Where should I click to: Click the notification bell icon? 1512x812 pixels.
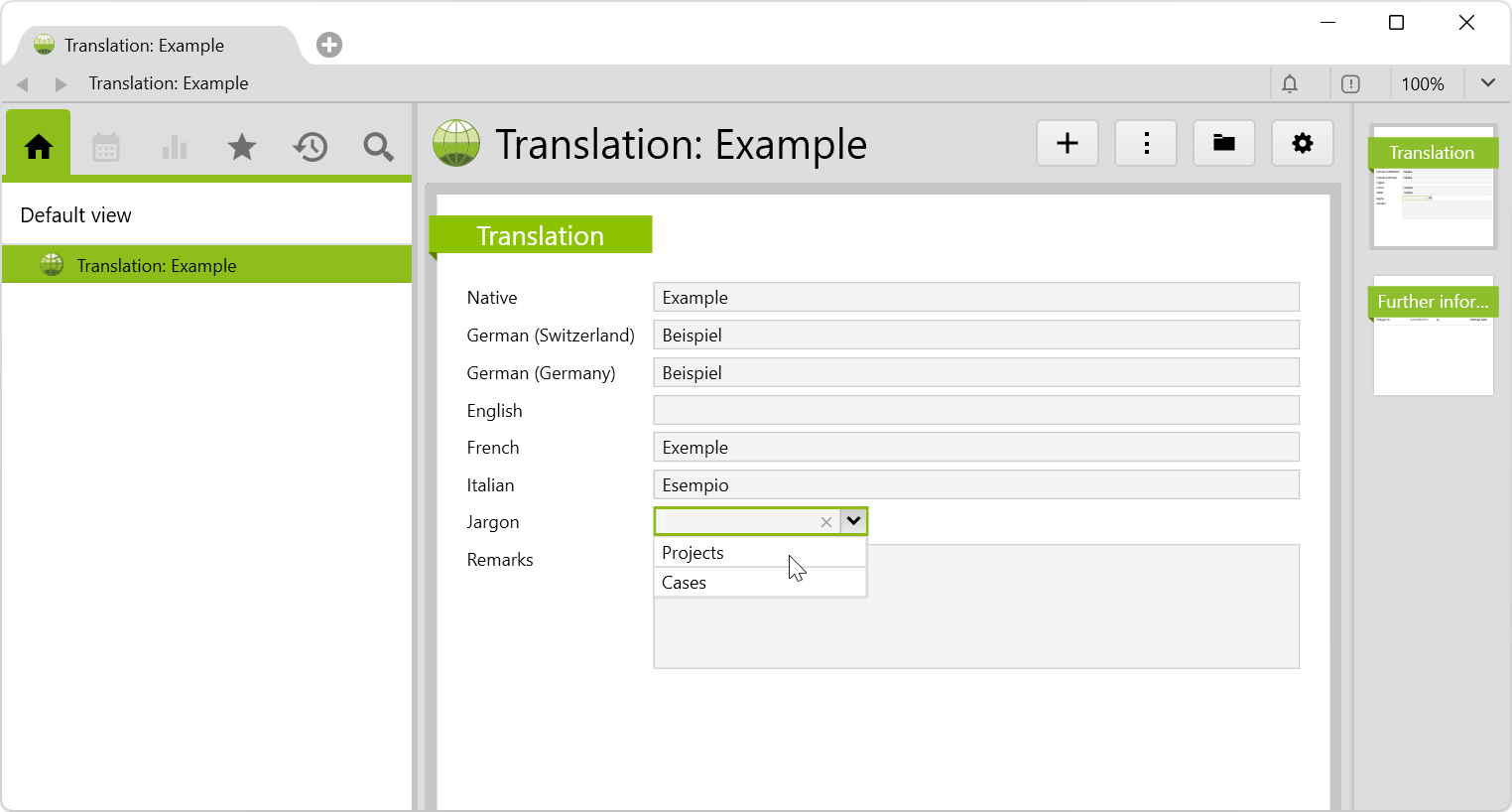(1290, 84)
